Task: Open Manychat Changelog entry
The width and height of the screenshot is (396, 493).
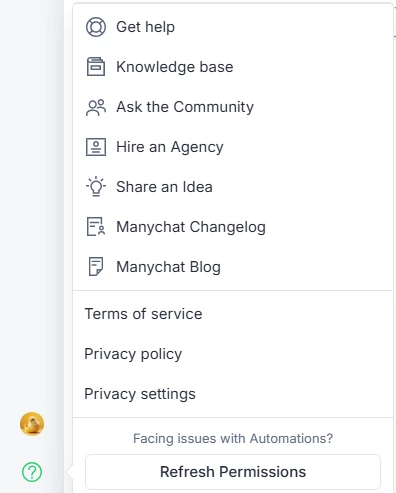Action: click(233, 227)
